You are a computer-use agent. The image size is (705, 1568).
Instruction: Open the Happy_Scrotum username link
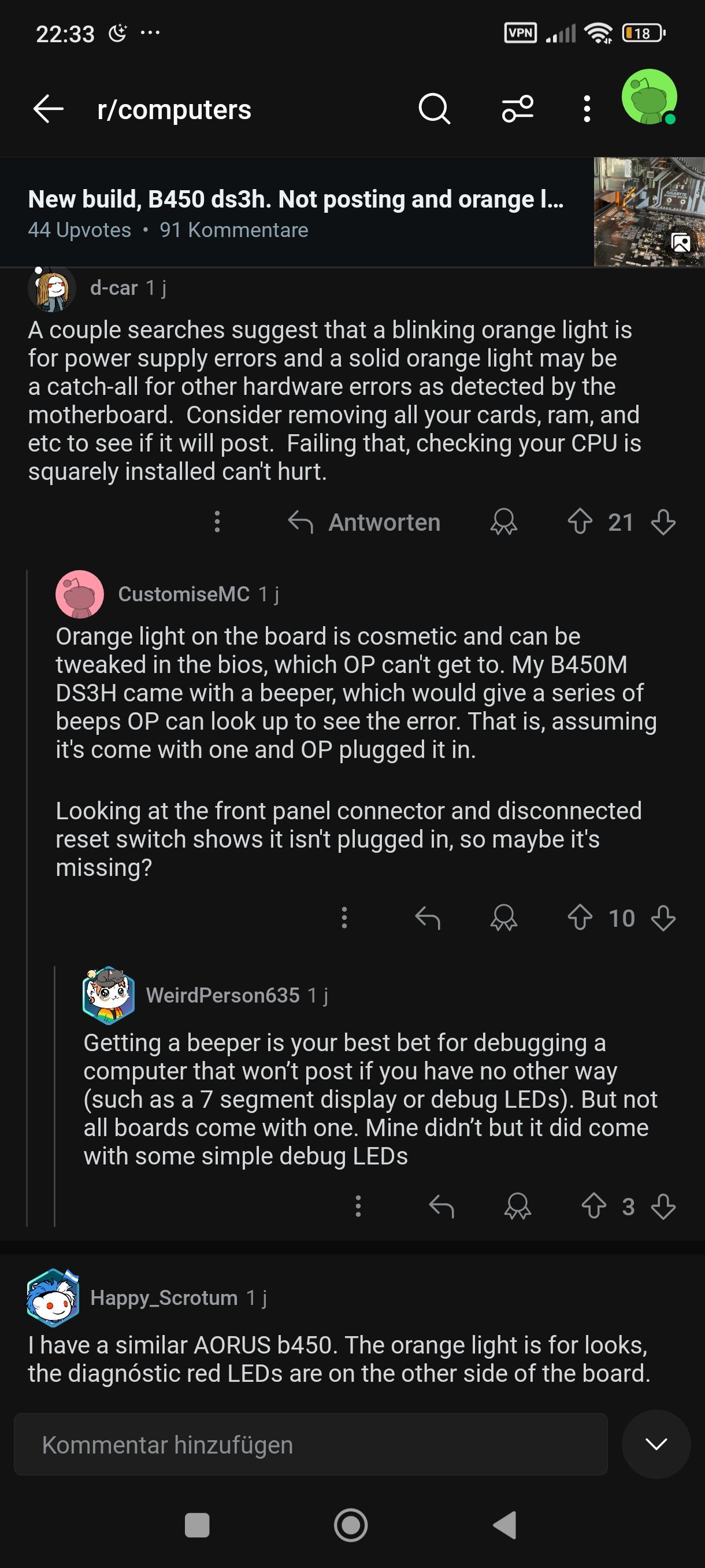(x=164, y=1298)
